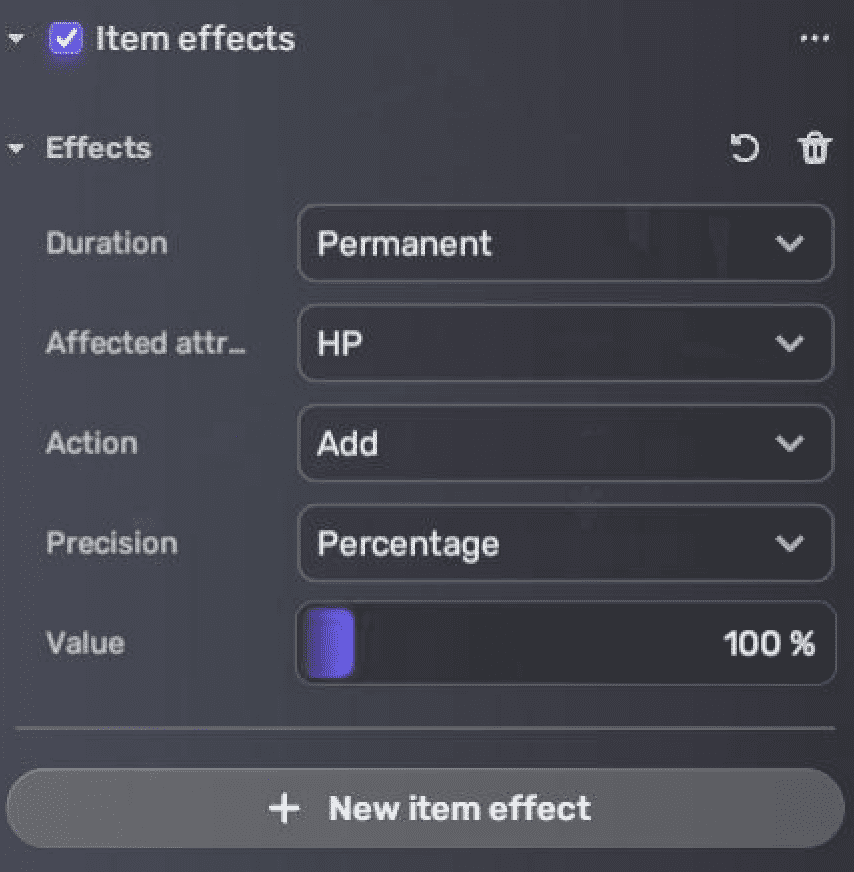Open the Item effects options ellipsis

point(815,38)
